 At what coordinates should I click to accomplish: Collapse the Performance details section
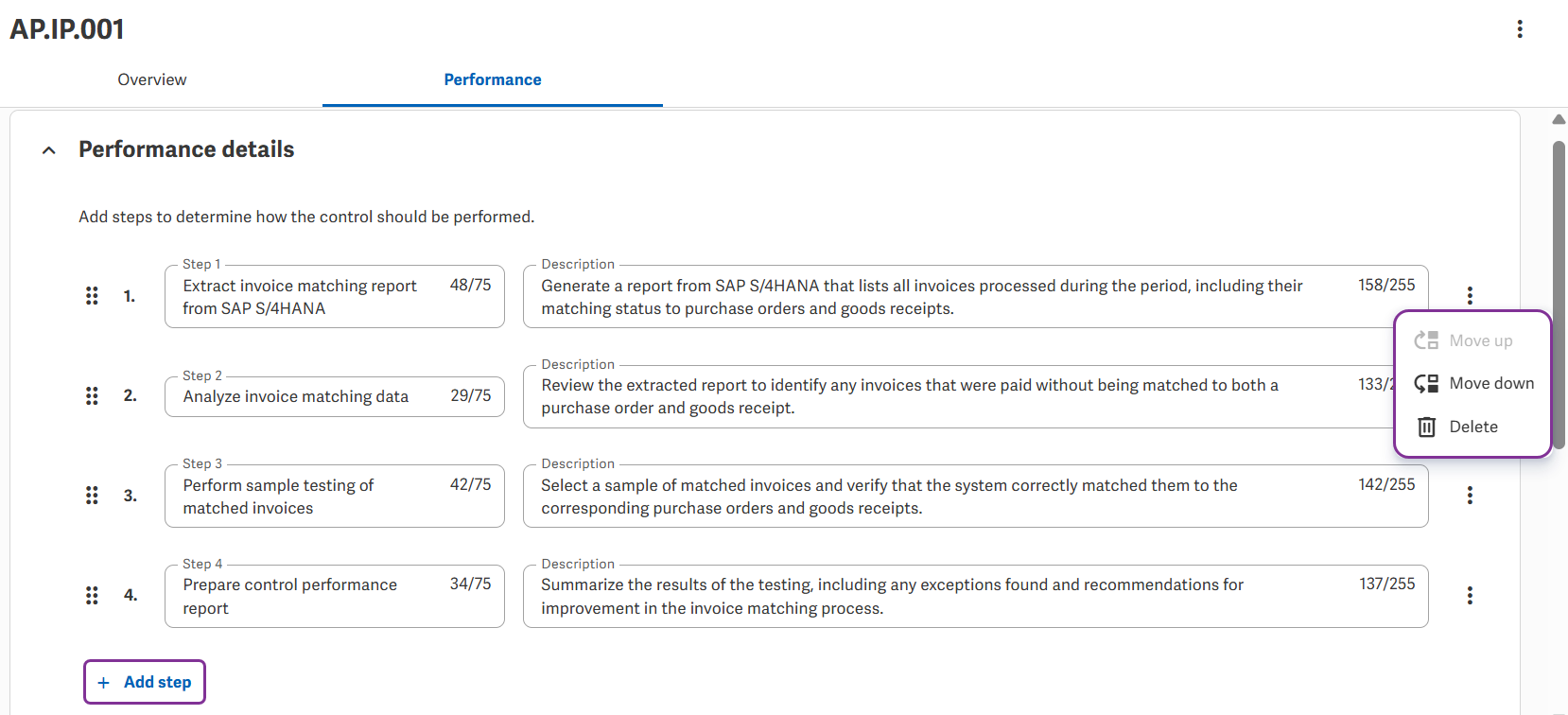pos(49,149)
